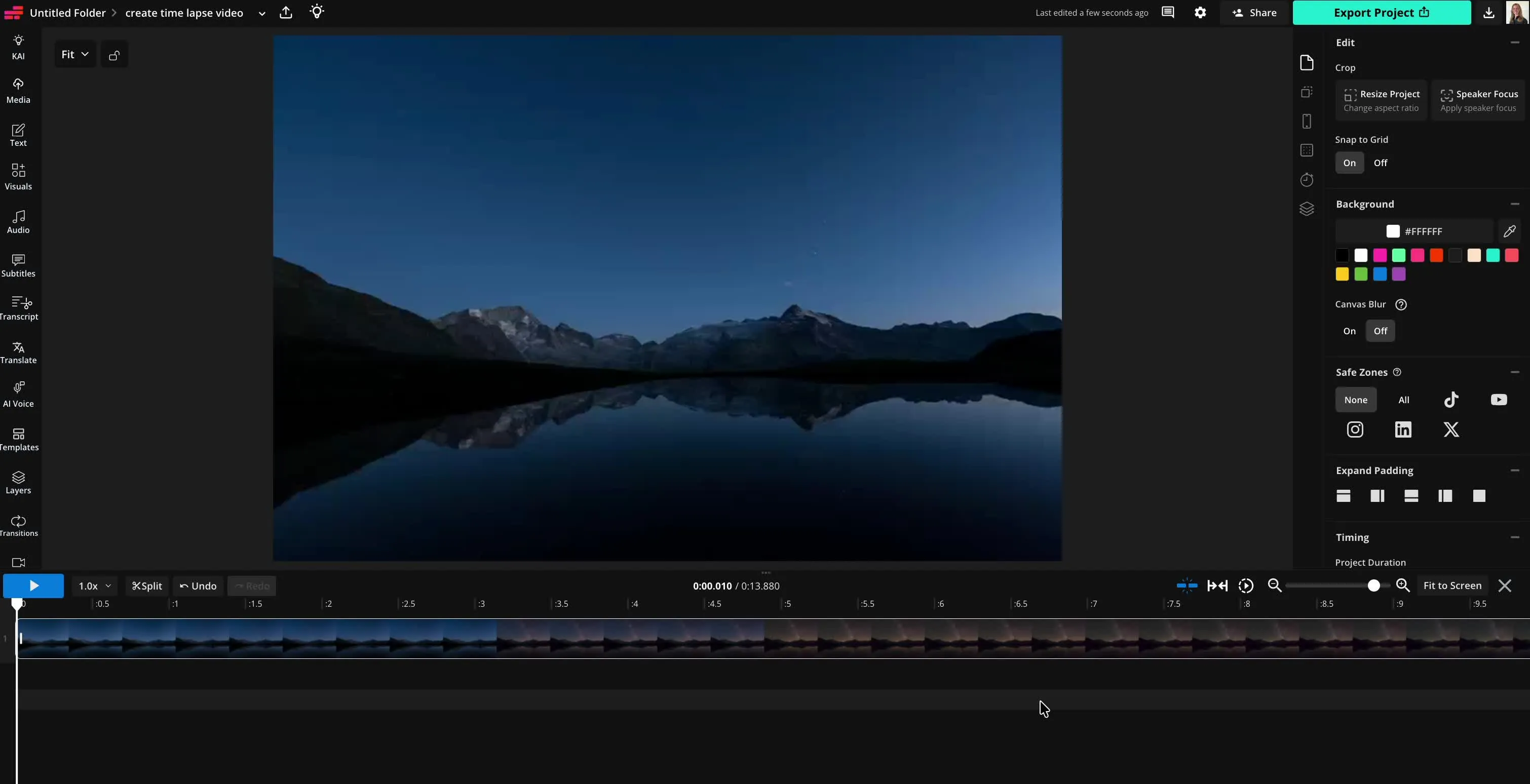
Task: Click the lightbulb tips icon in header
Action: point(317,12)
